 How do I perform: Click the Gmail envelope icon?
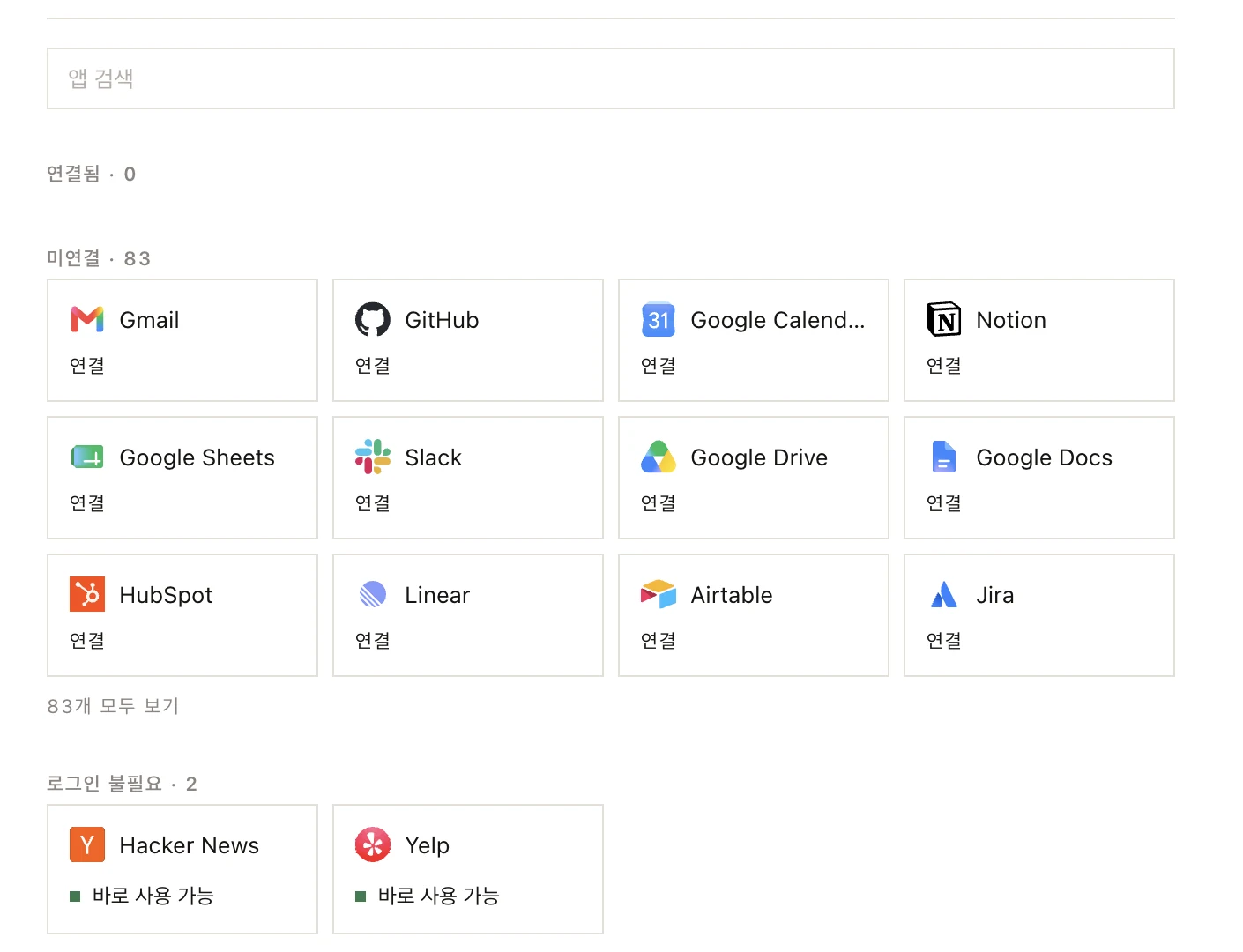(87, 319)
